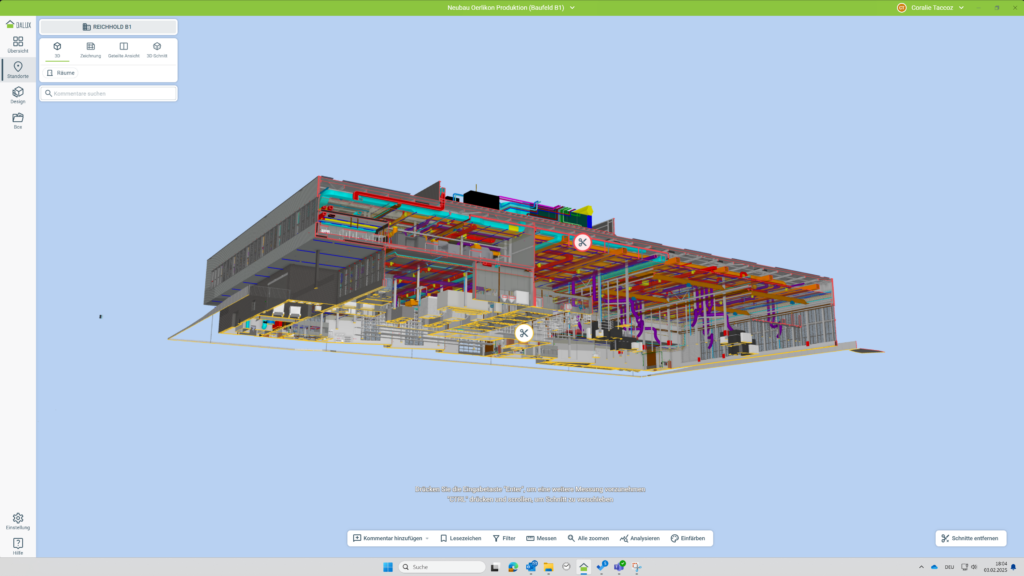Click the upper scissors section marker
Viewport: 1024px width, 576px height.
point(582,242)
